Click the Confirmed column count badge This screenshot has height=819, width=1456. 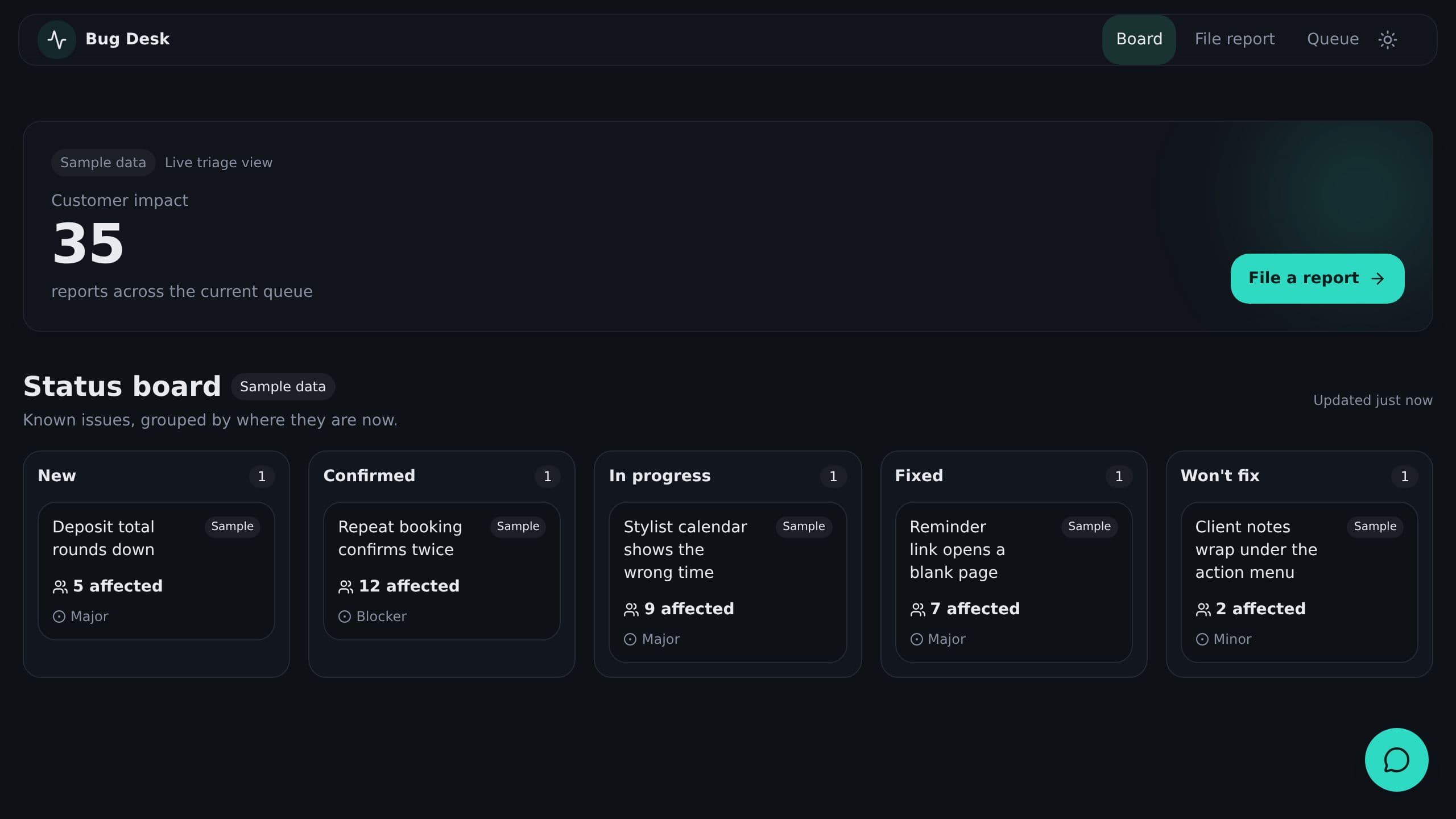pos(547,476)
